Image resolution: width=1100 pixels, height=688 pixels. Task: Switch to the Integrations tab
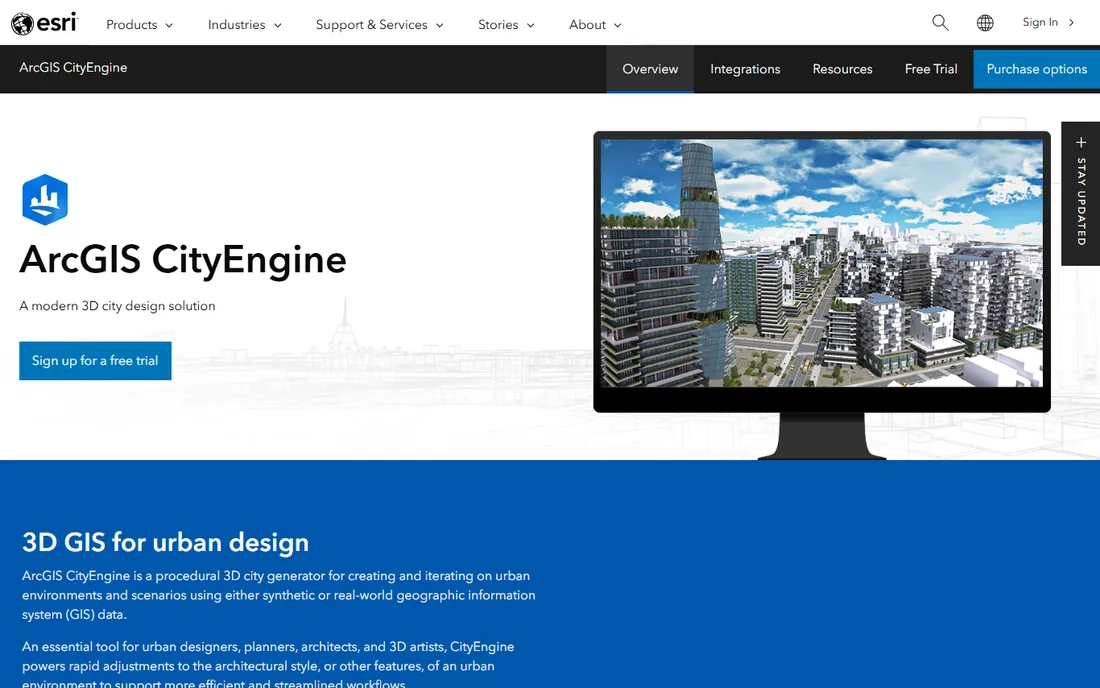745,69
